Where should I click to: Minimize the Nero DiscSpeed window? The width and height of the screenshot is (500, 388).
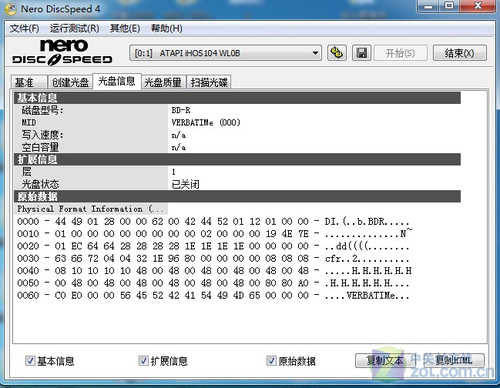point(429,6)
